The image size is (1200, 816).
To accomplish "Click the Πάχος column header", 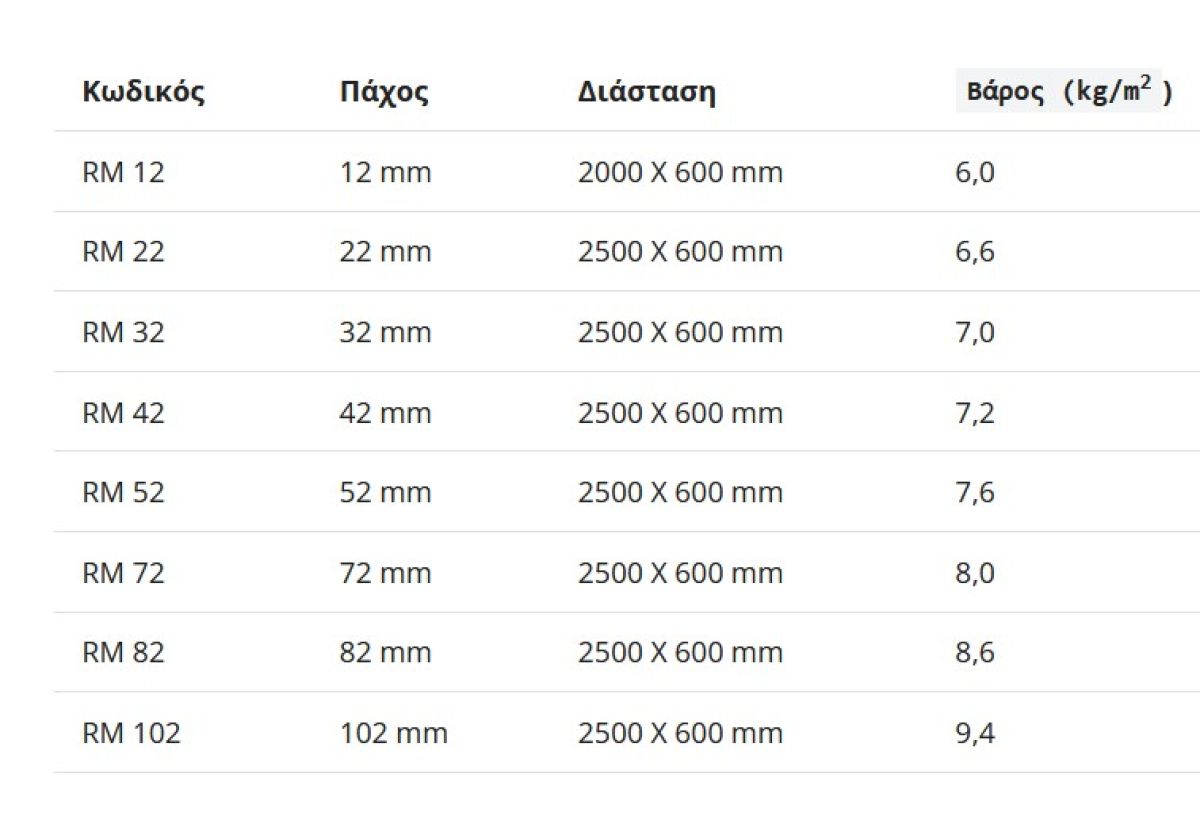I will pyautogui.click(x=384, y=93).
